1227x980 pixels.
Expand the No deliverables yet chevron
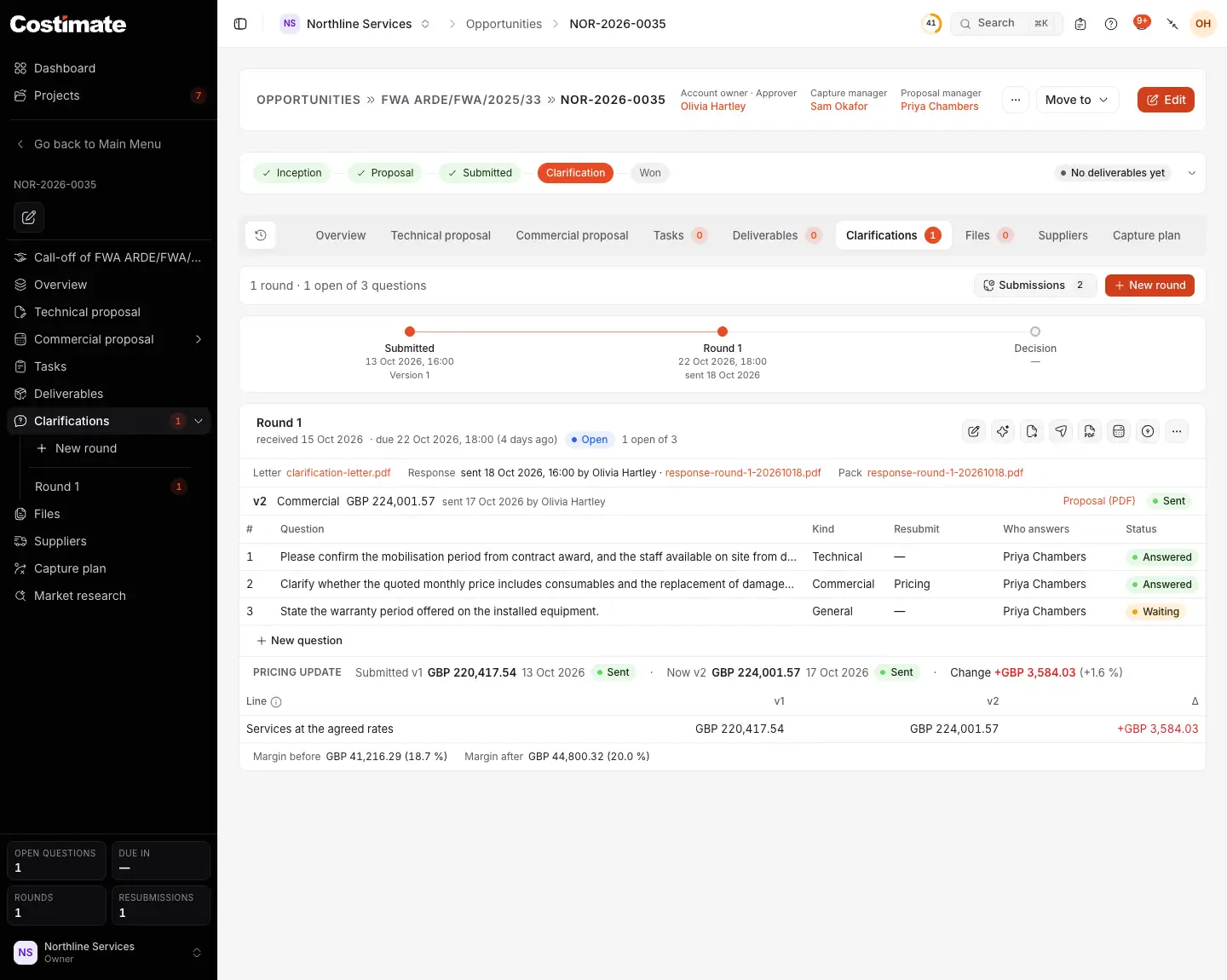[x=1192, y=173]
